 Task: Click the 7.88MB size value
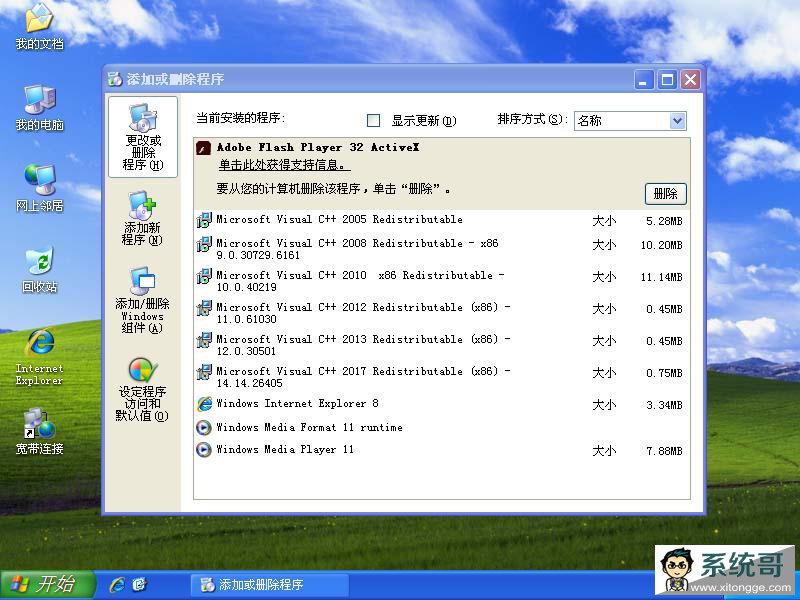coord(664,451)
